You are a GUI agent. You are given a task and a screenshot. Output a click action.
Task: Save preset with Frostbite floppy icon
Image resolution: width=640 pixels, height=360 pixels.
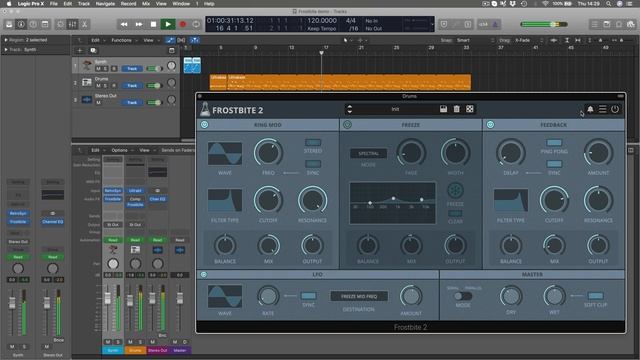443,109
